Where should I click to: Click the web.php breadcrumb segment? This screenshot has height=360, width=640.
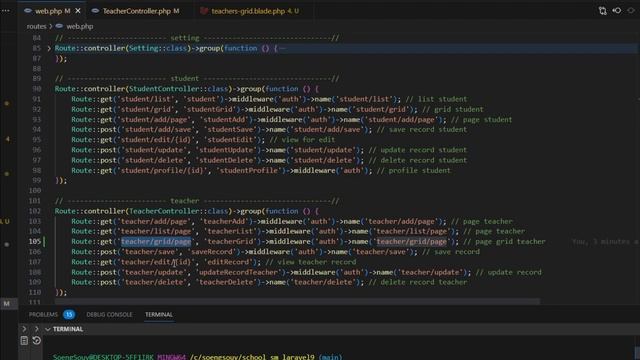click(x=80, y=26)
